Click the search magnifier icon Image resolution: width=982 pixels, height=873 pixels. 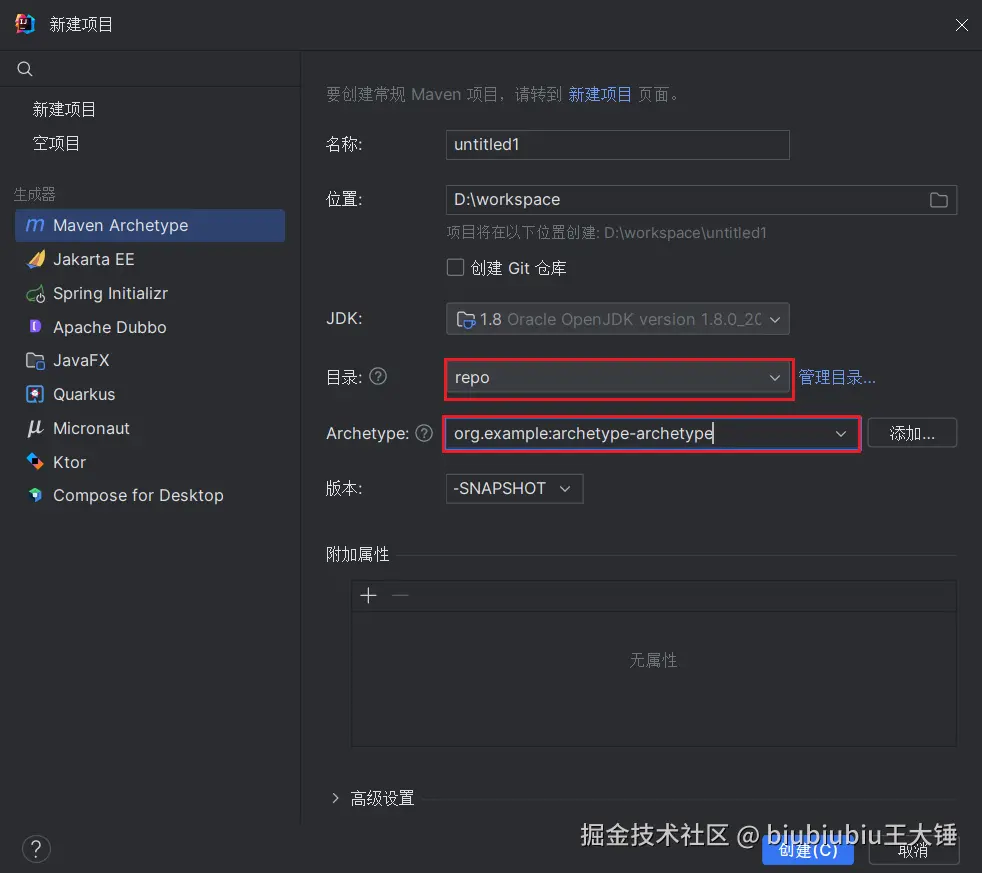24,69
